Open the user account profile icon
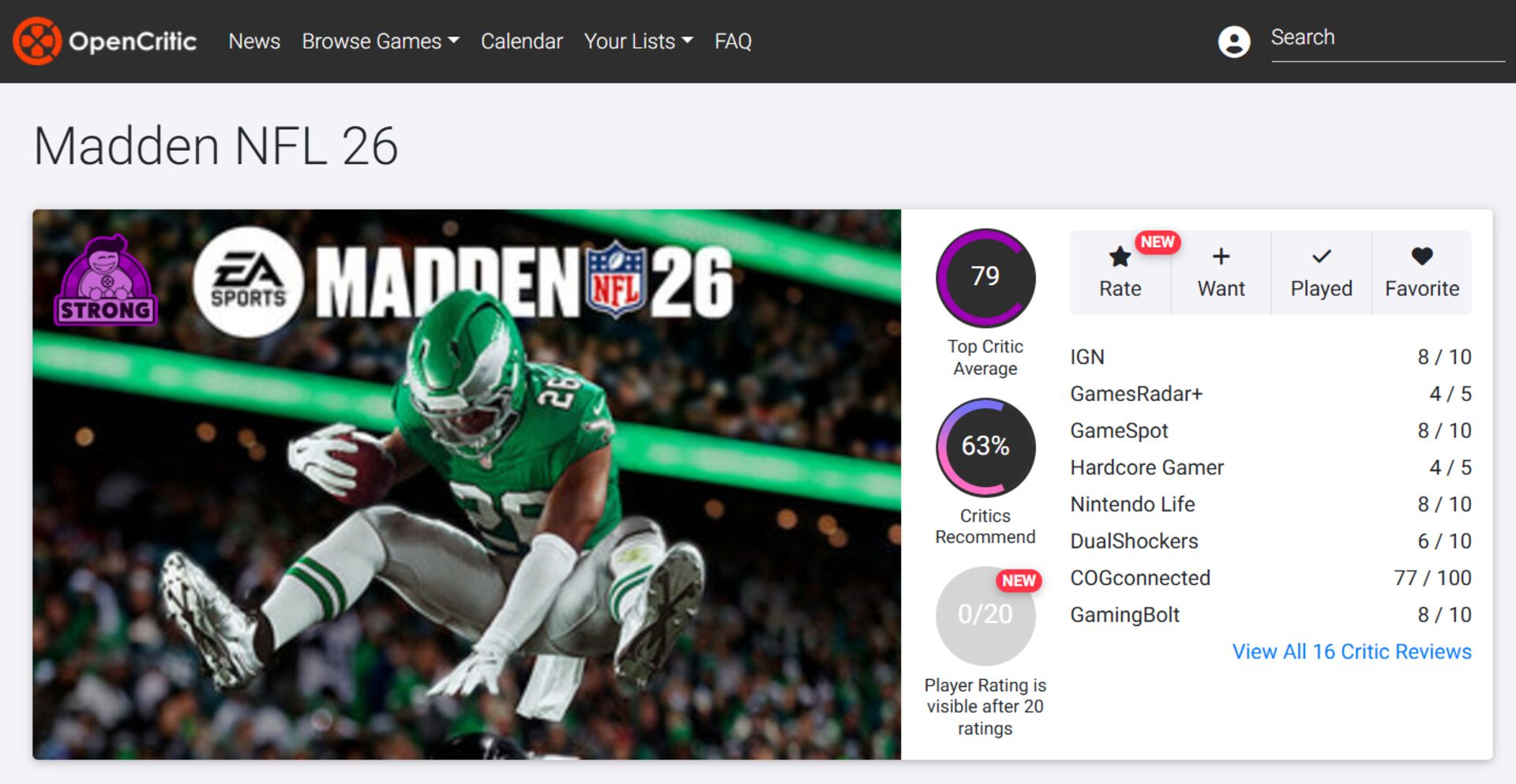This screenshot has width=1516, height=784. 1234,41
